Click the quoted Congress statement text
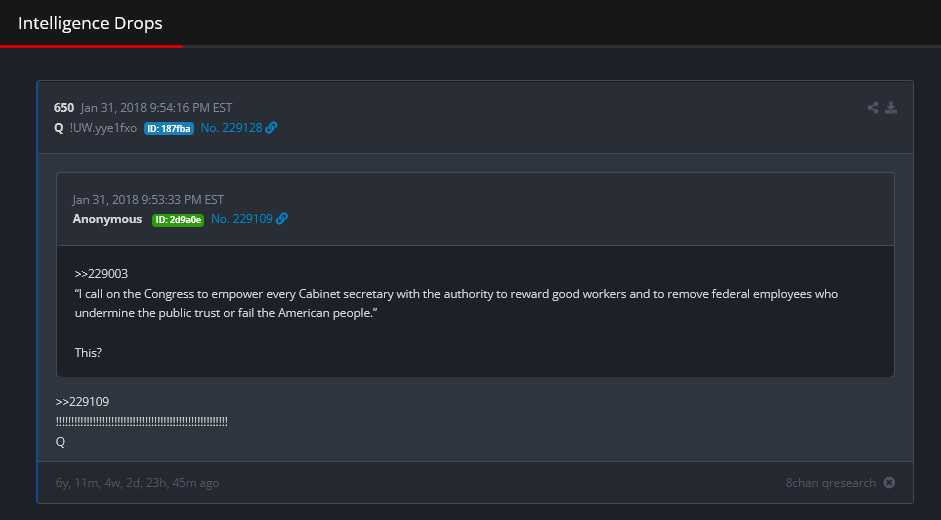Screen dimensions: 941x520 (456, 303)
